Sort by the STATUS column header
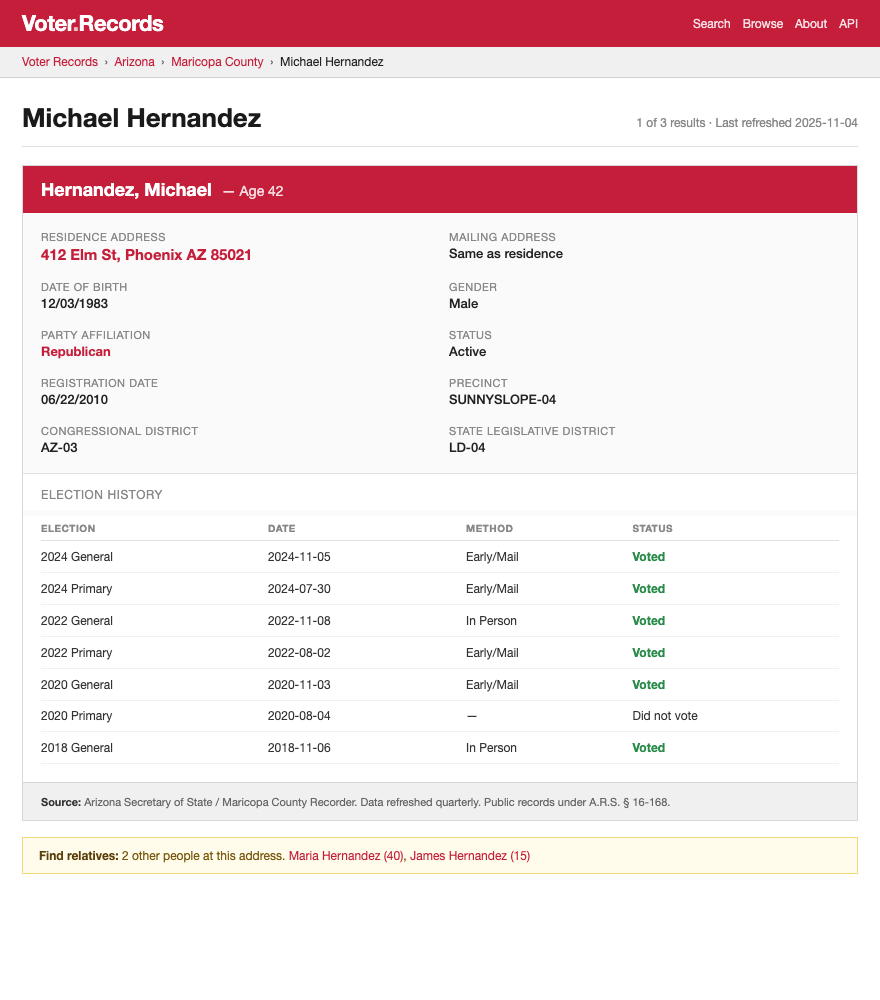The image size is (880, 1000). click(652, 528)
